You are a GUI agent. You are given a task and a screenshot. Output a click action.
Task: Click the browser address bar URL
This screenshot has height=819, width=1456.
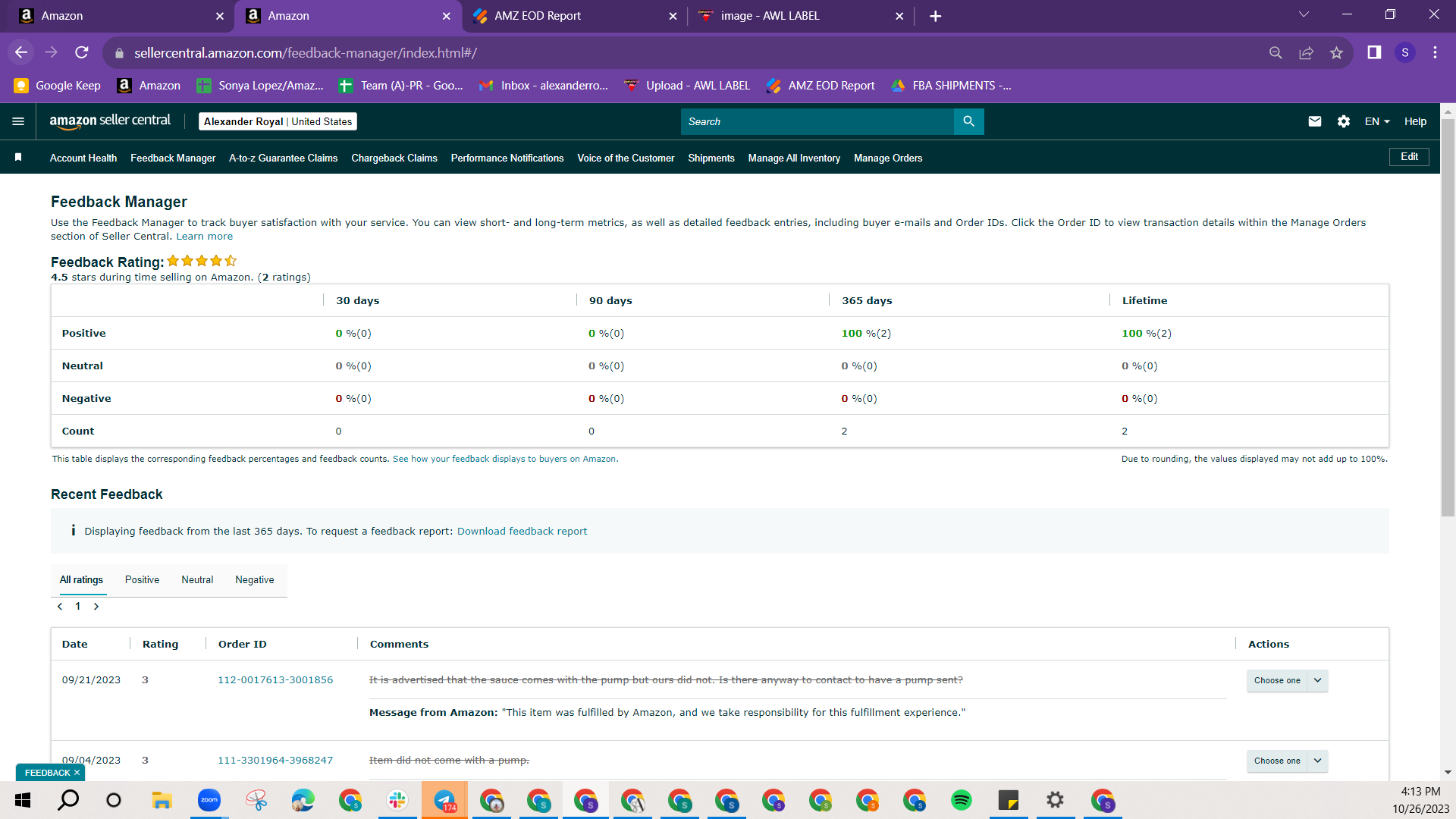click(306, 53)
